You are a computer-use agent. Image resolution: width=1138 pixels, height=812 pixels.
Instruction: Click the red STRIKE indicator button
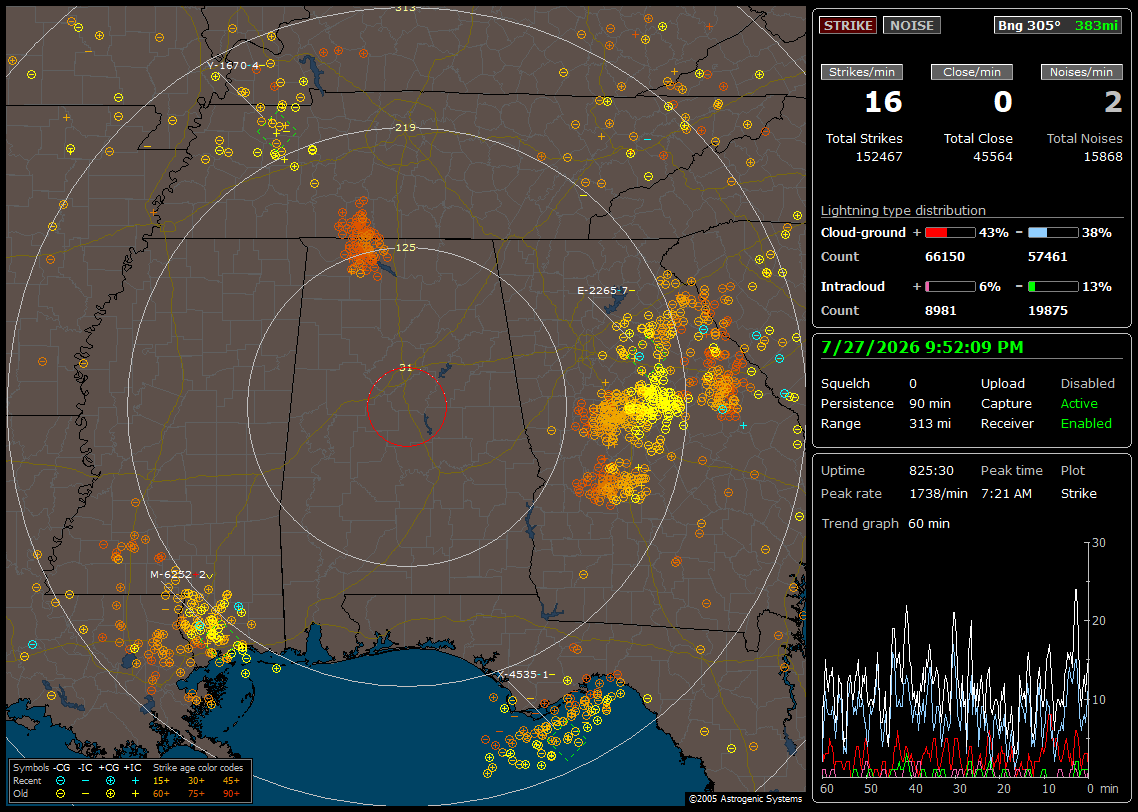848,25
